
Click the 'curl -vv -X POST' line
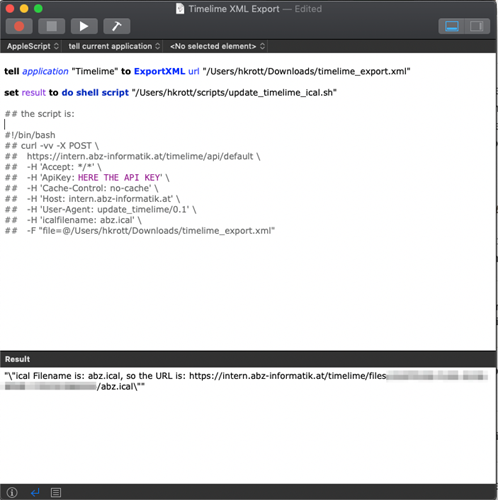[x=52, y=146]
